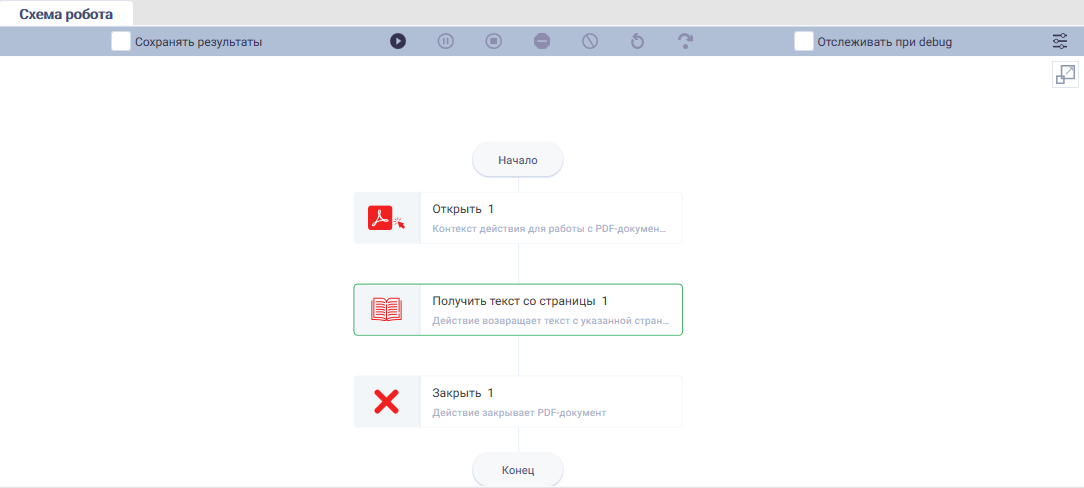Run the robot with the play icon
This screenshot has width=1084, height=488.
398,41
